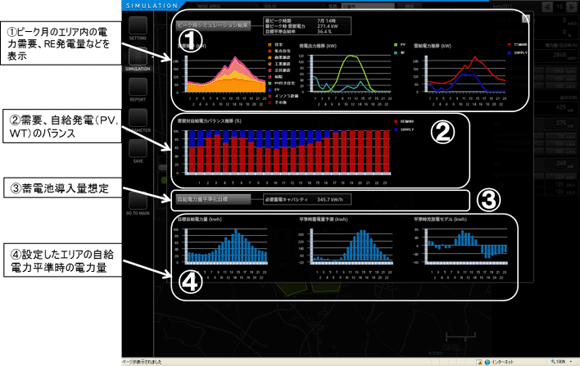Click the previous arrow beside value 15
Viewport: 580px width, 366px height.
[x=547, y=7]
